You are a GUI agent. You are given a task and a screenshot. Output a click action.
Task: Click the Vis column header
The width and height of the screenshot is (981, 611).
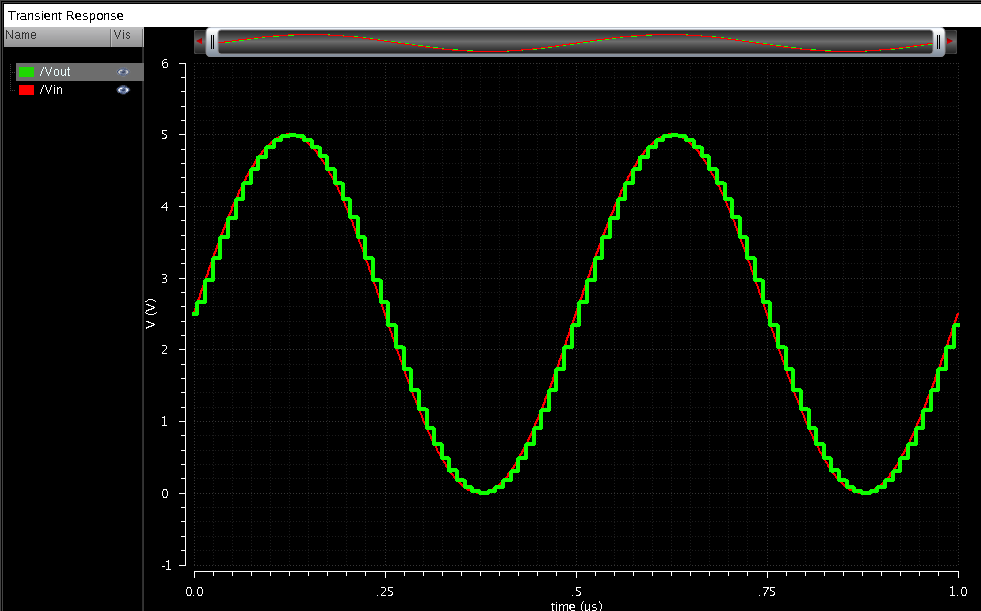(x=121, y=35)
